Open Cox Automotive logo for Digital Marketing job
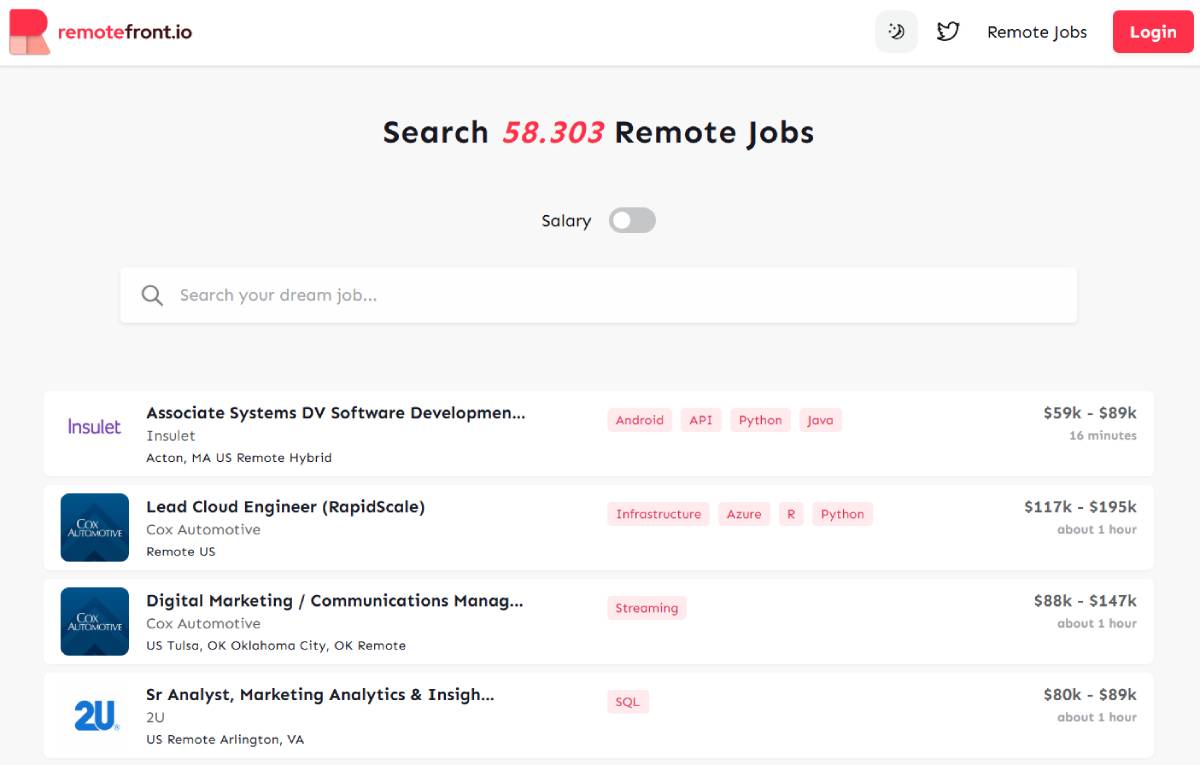 [x=95, y=621]
